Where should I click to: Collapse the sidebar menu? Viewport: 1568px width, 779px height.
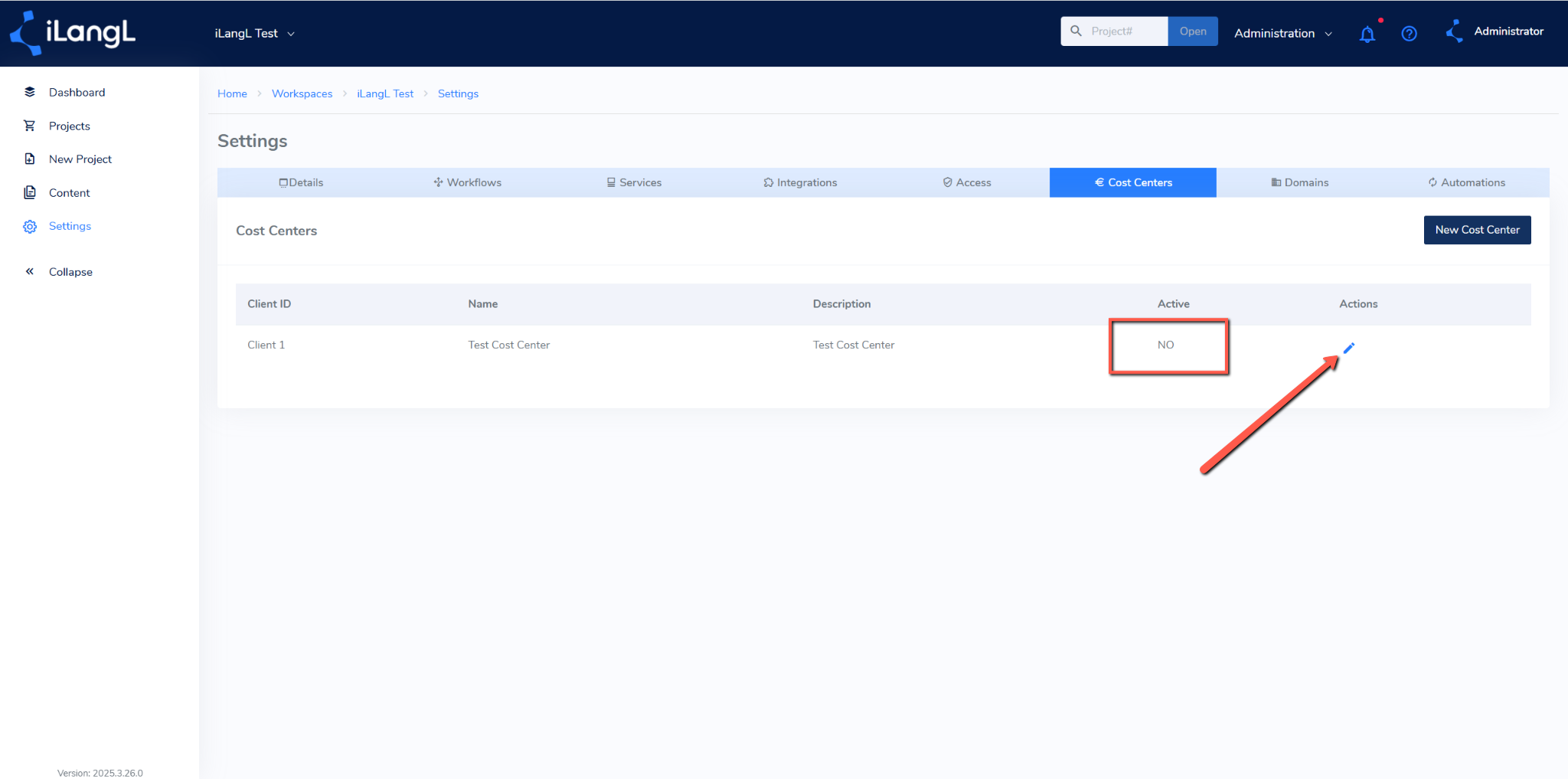[x=70, y=272]
